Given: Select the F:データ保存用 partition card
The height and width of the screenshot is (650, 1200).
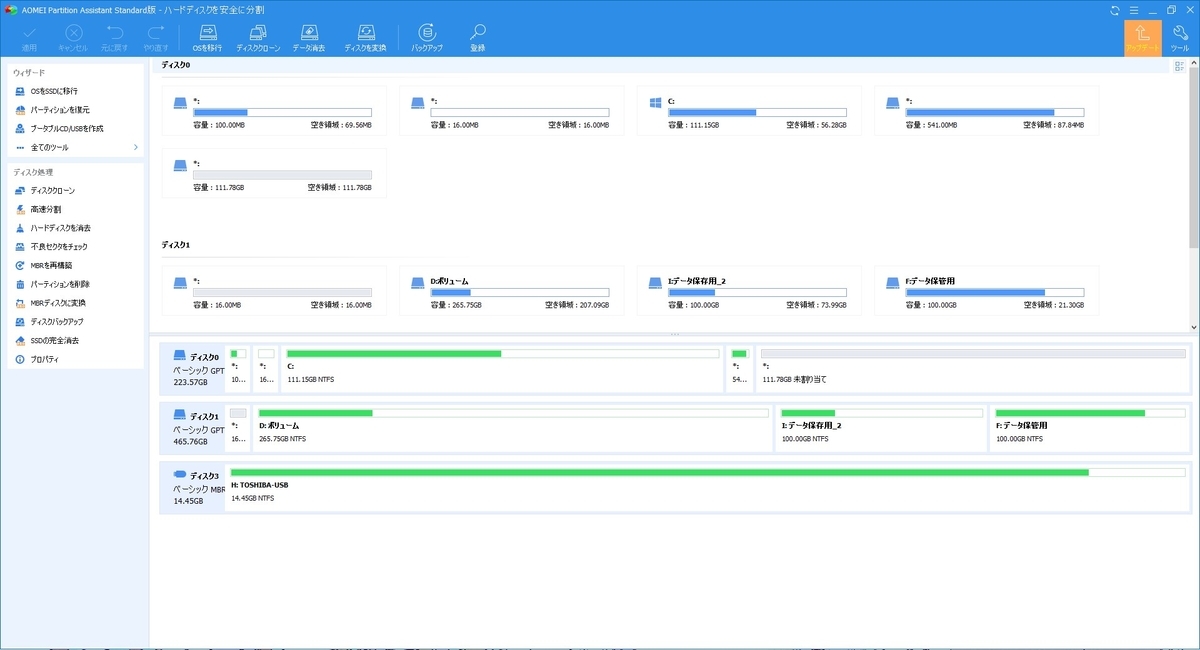Looking at the screenshot, I should [986, 291].
